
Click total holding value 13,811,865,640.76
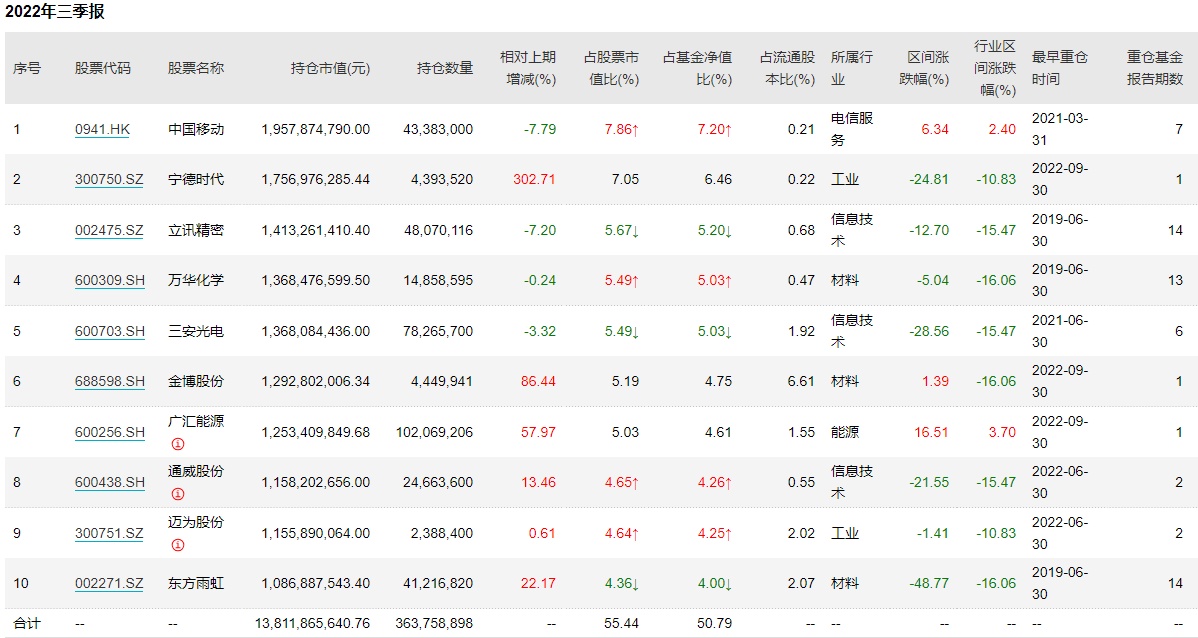click(312, 623)
